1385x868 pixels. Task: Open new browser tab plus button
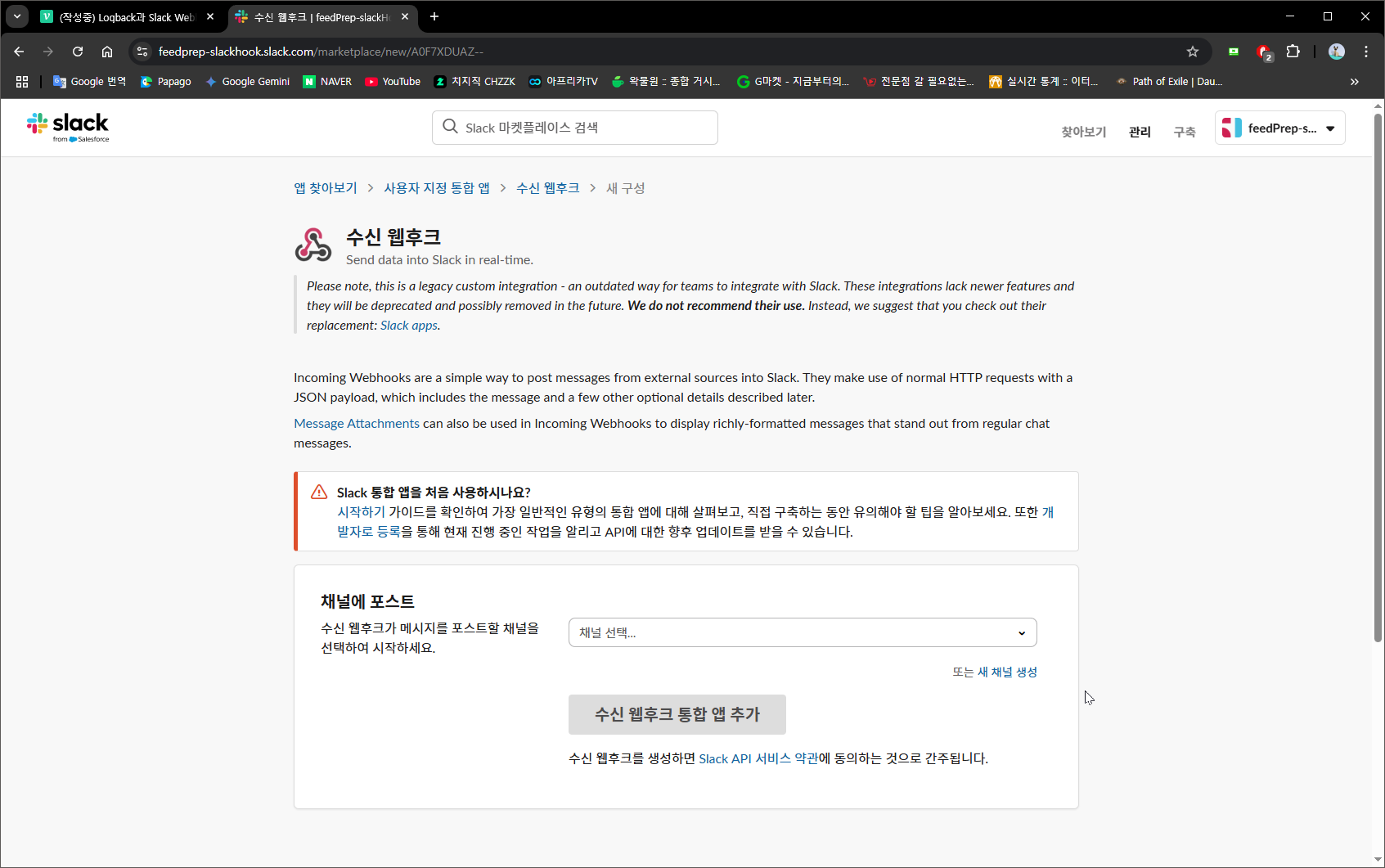(434, 16)
